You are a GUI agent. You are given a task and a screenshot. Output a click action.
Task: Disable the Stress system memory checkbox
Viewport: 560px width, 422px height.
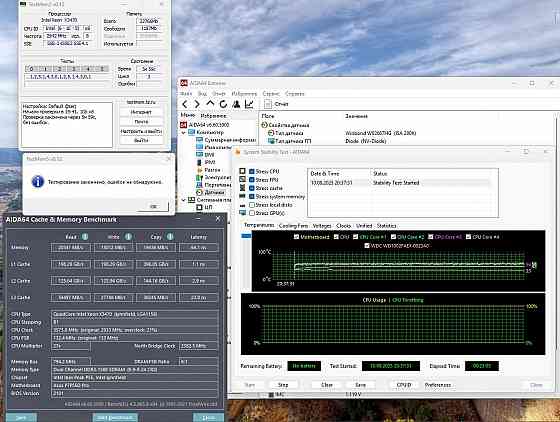point(252,196)
